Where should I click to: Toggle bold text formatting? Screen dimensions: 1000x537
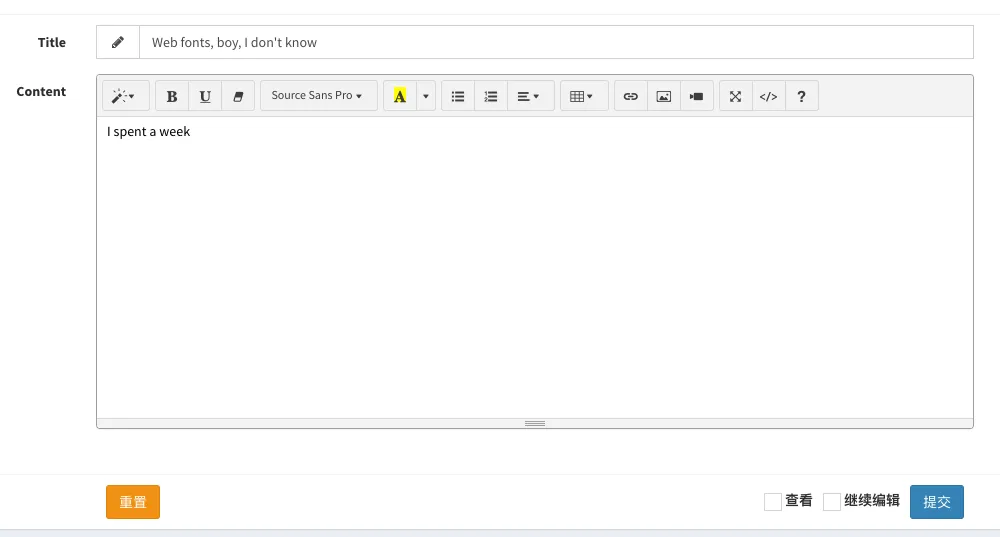[172, 96]
